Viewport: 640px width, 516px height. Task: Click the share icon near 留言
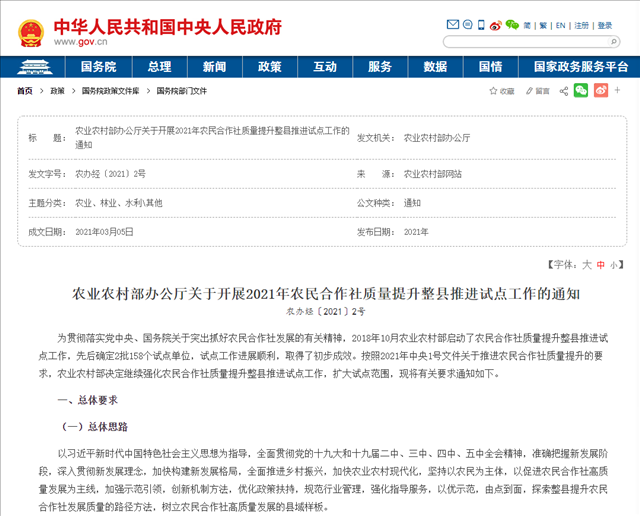[x=564, y=91]
